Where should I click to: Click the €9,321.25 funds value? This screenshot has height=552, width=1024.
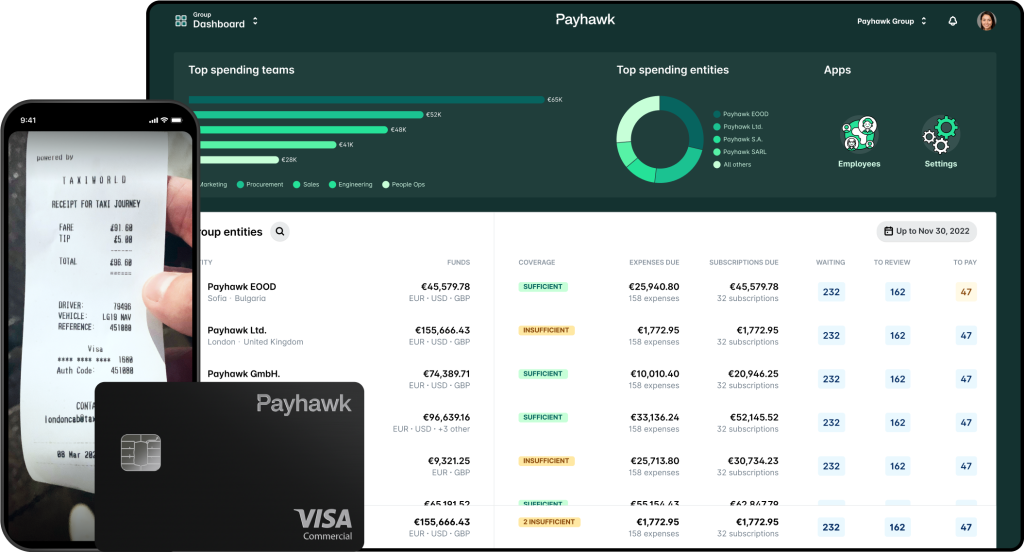point(449,461)
